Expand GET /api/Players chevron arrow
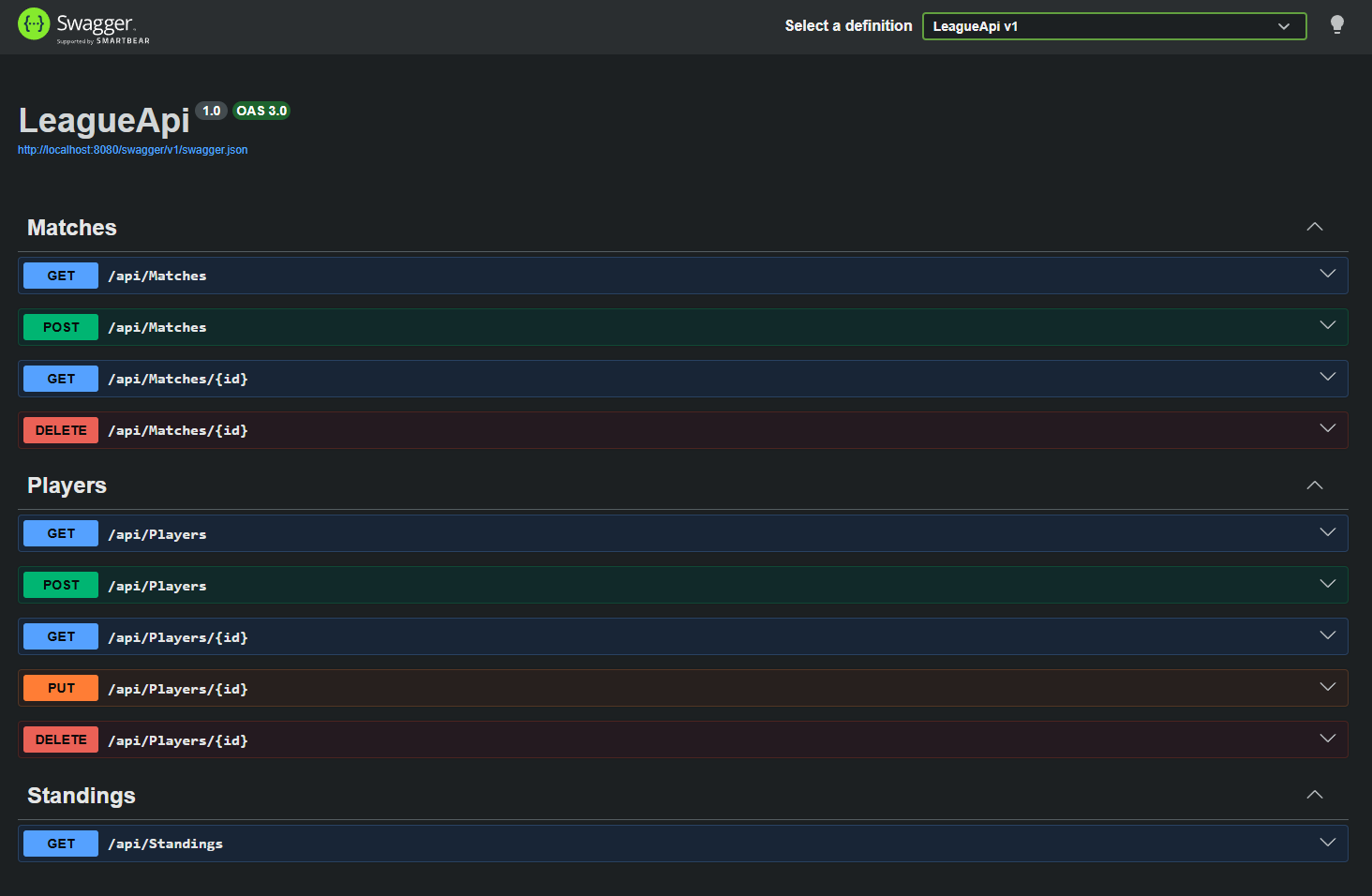This screenshot has height=896, width=1372. click(1328, 532)
